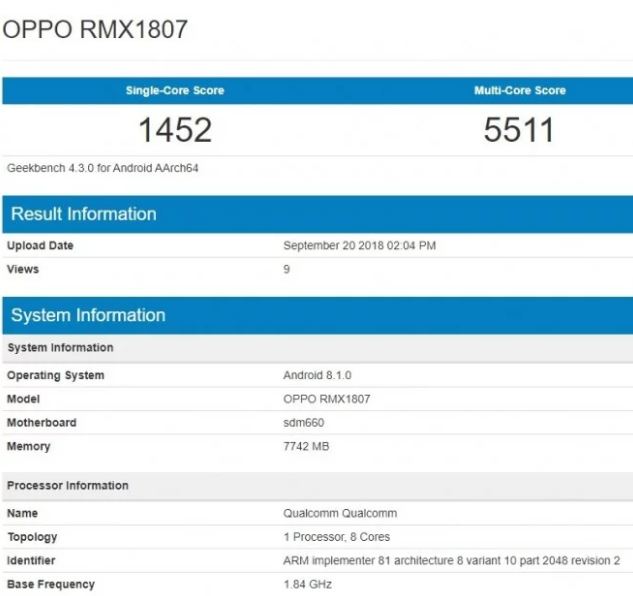Click the gray System Information subheader row

click(318, 348)
